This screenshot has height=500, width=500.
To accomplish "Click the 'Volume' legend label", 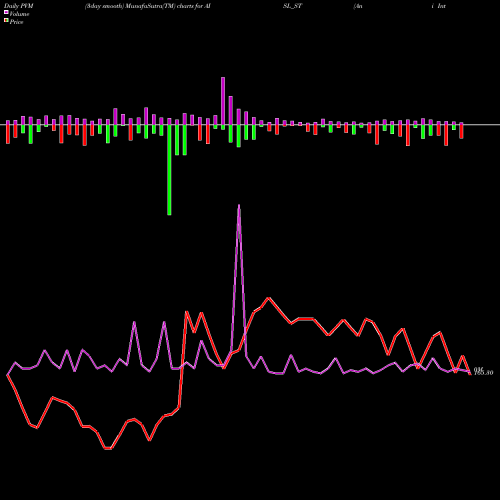I will (19, 14).
